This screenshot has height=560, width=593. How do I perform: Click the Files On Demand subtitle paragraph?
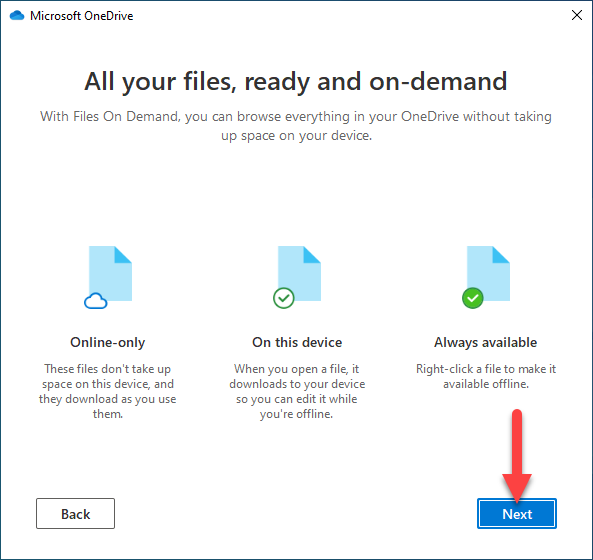click(x=296, y=126)
